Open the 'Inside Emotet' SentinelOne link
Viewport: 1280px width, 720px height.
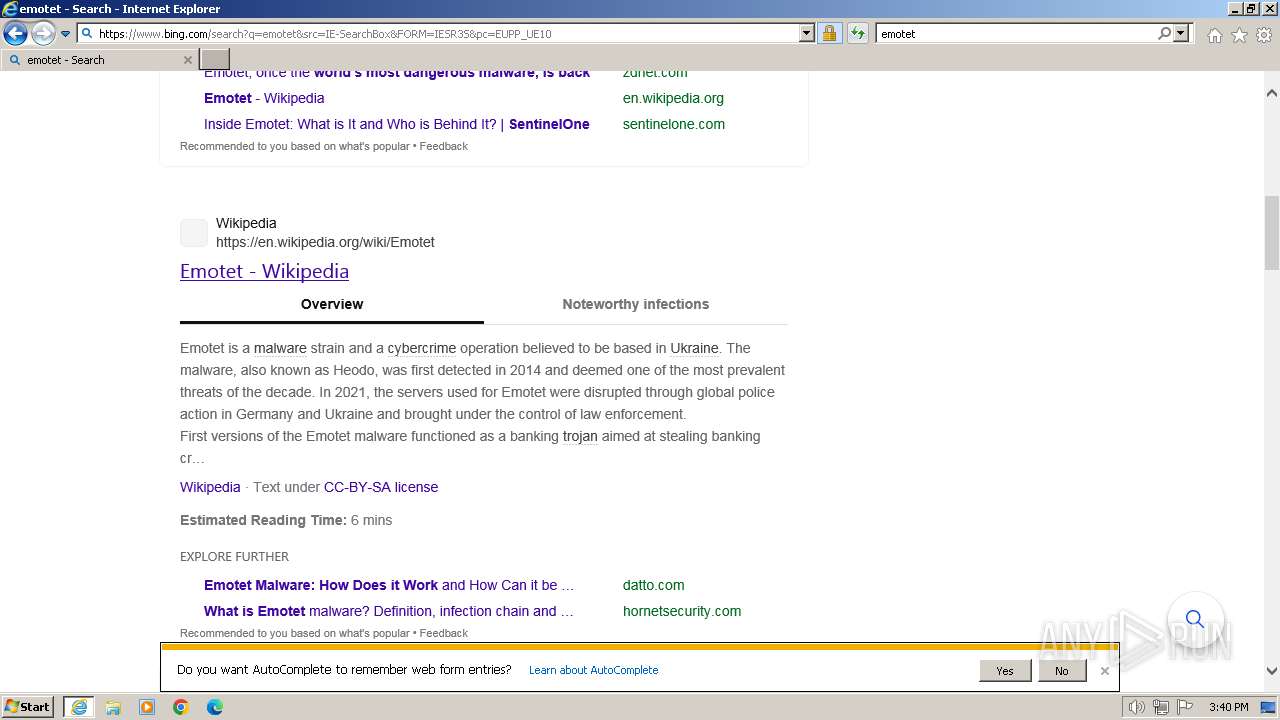(397, 124)
